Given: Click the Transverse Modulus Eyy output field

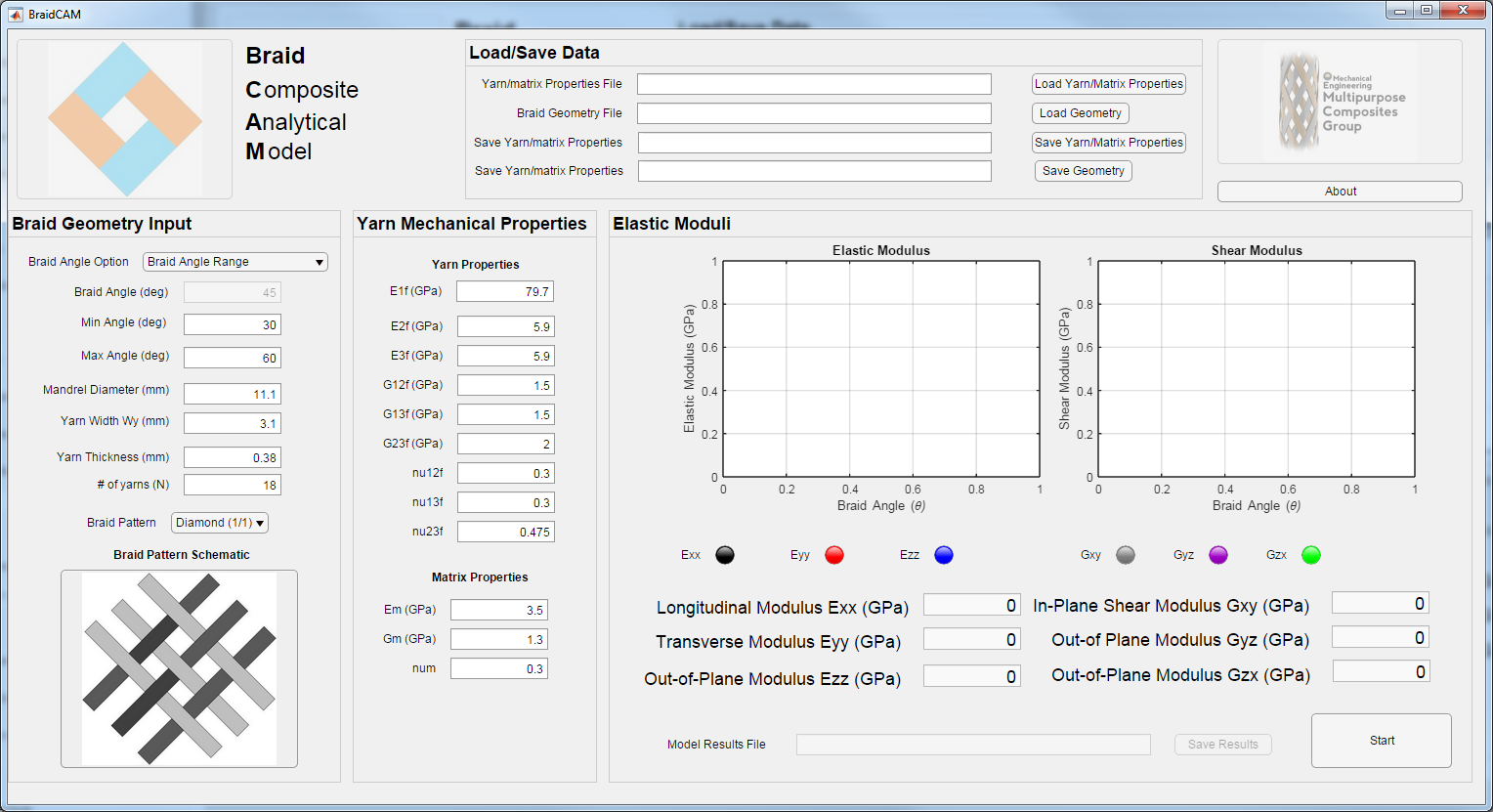Looking at the screenshot, I should pyautogui.click(x=972, y=639).
